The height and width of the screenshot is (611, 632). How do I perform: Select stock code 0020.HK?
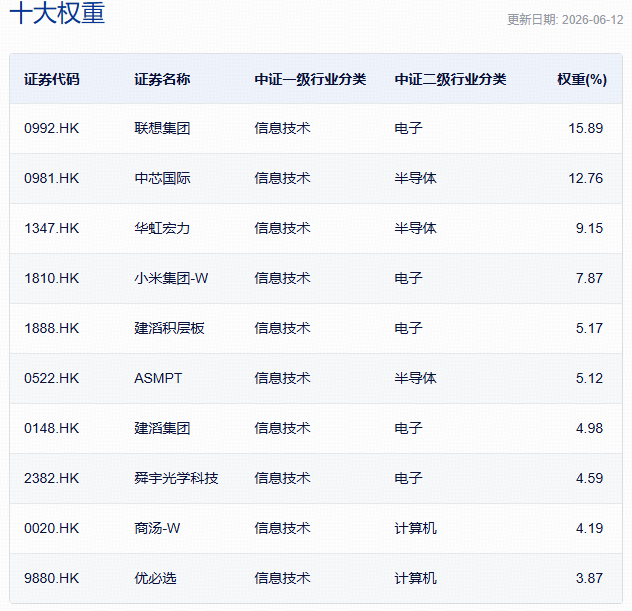pos(52,528)
